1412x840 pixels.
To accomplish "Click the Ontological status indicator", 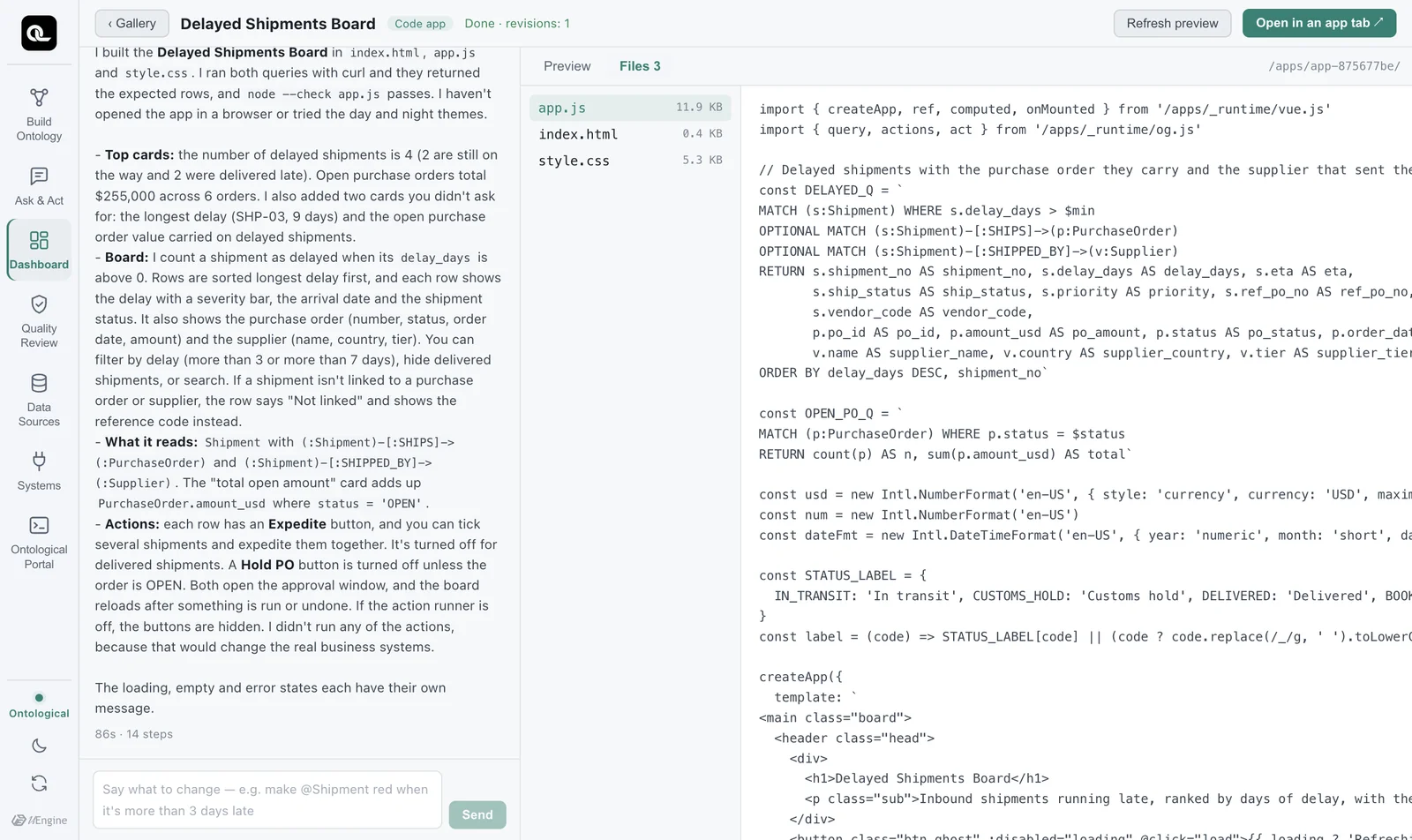I will 39,706.
